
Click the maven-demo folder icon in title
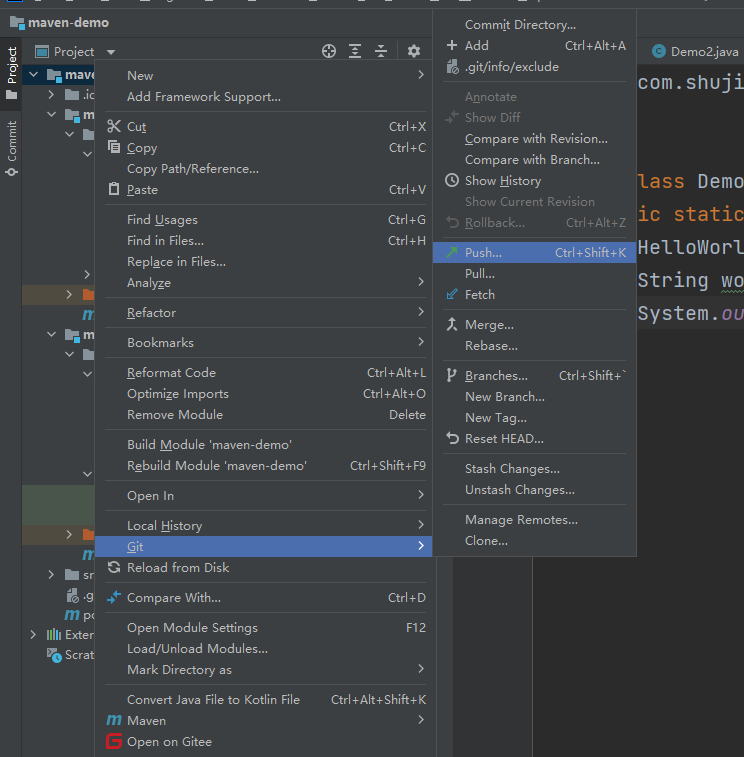17,22
